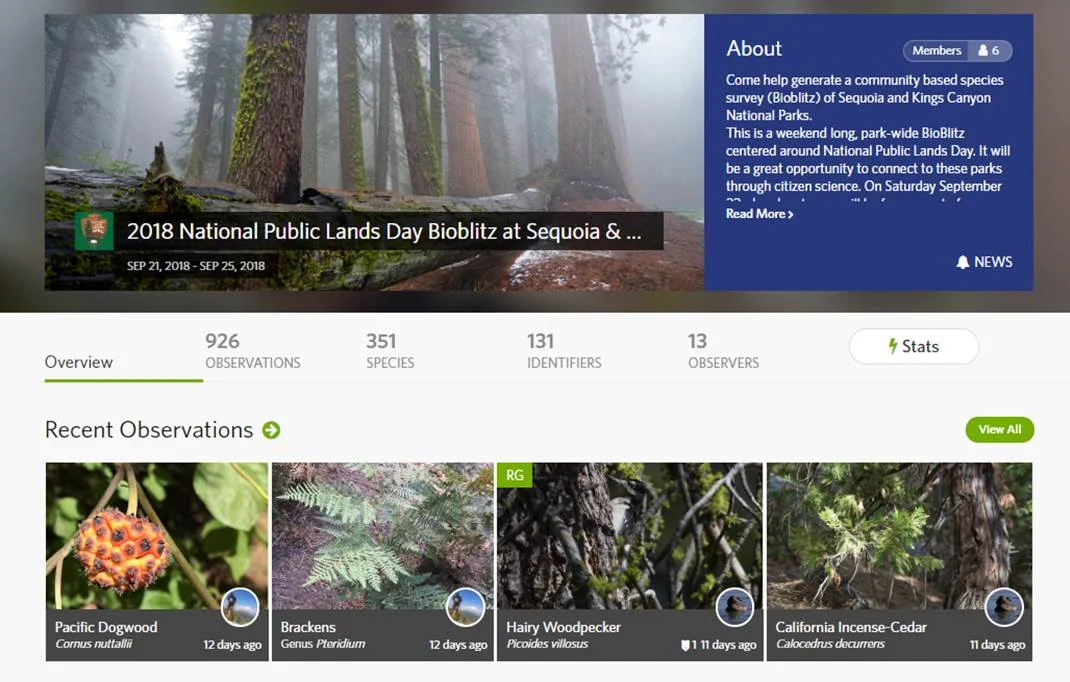The width and height of the screenshot is (1070, 682).
Task: Click the National Park Service project badge icon
Action: click(x=94, y=231)
